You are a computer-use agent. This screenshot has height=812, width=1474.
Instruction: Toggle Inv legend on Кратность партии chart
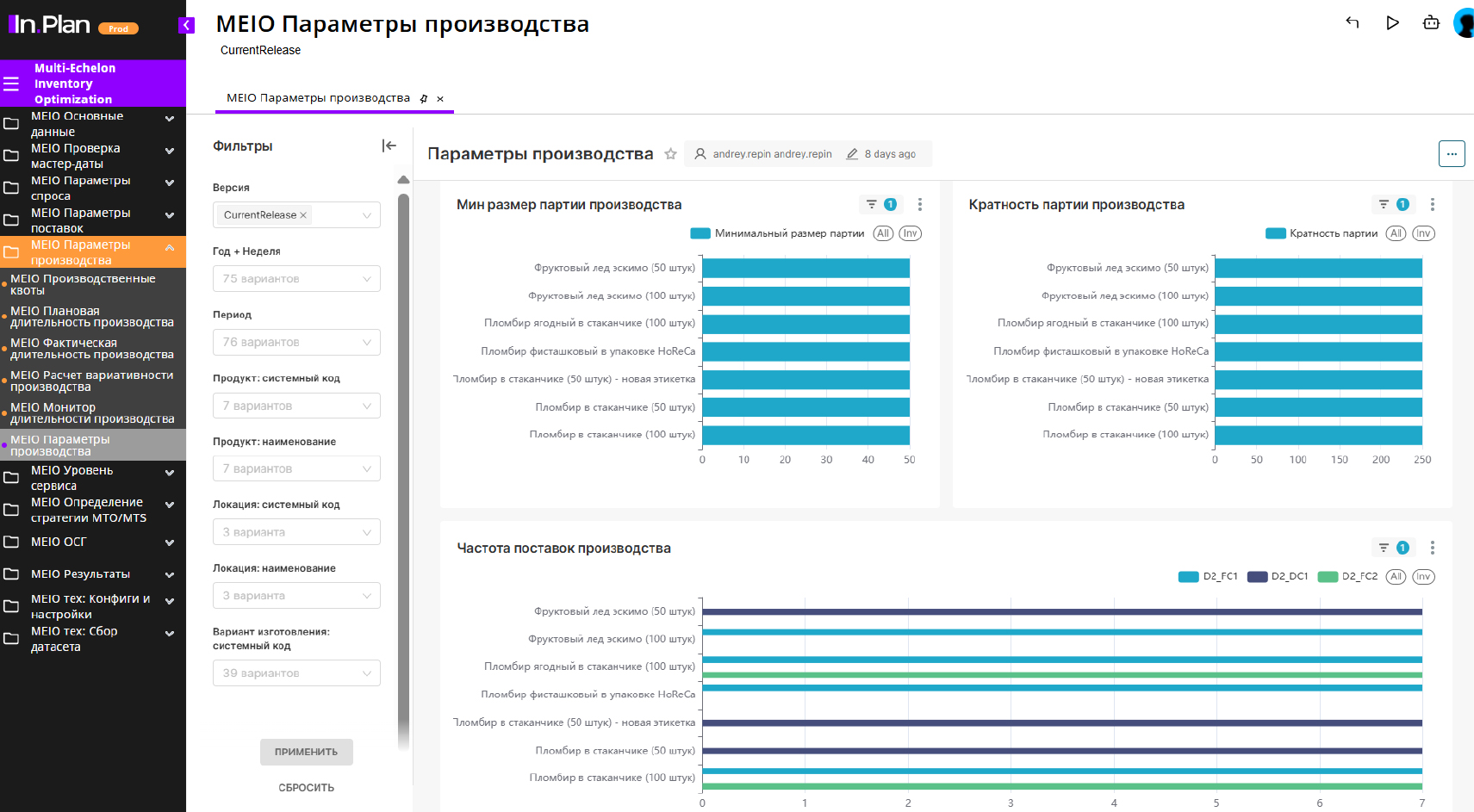coord(1423,233)
